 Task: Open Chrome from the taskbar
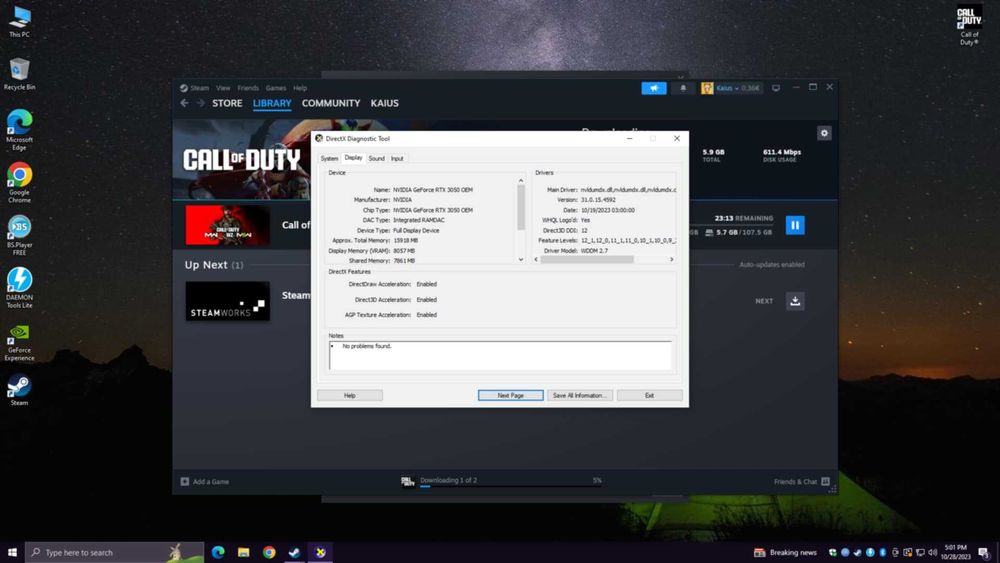coord(269,552)
